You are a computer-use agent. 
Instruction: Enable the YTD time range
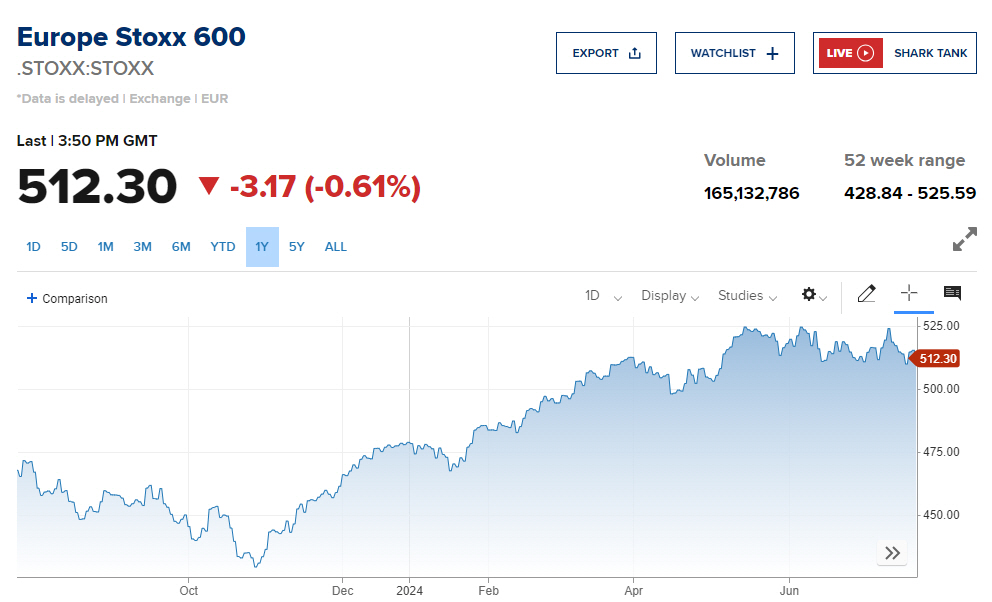[222, 246]
